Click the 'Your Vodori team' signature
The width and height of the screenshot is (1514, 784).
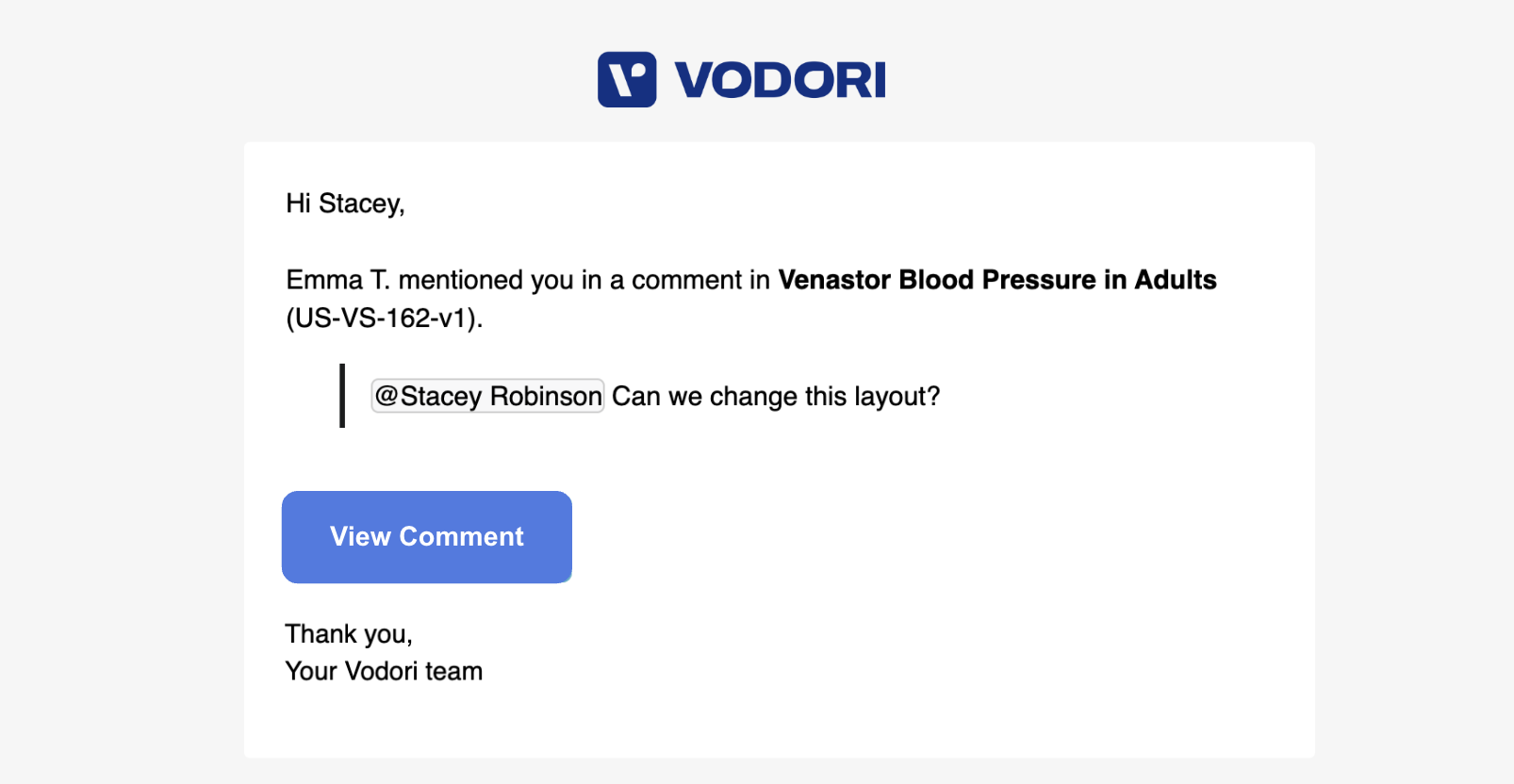384,671
